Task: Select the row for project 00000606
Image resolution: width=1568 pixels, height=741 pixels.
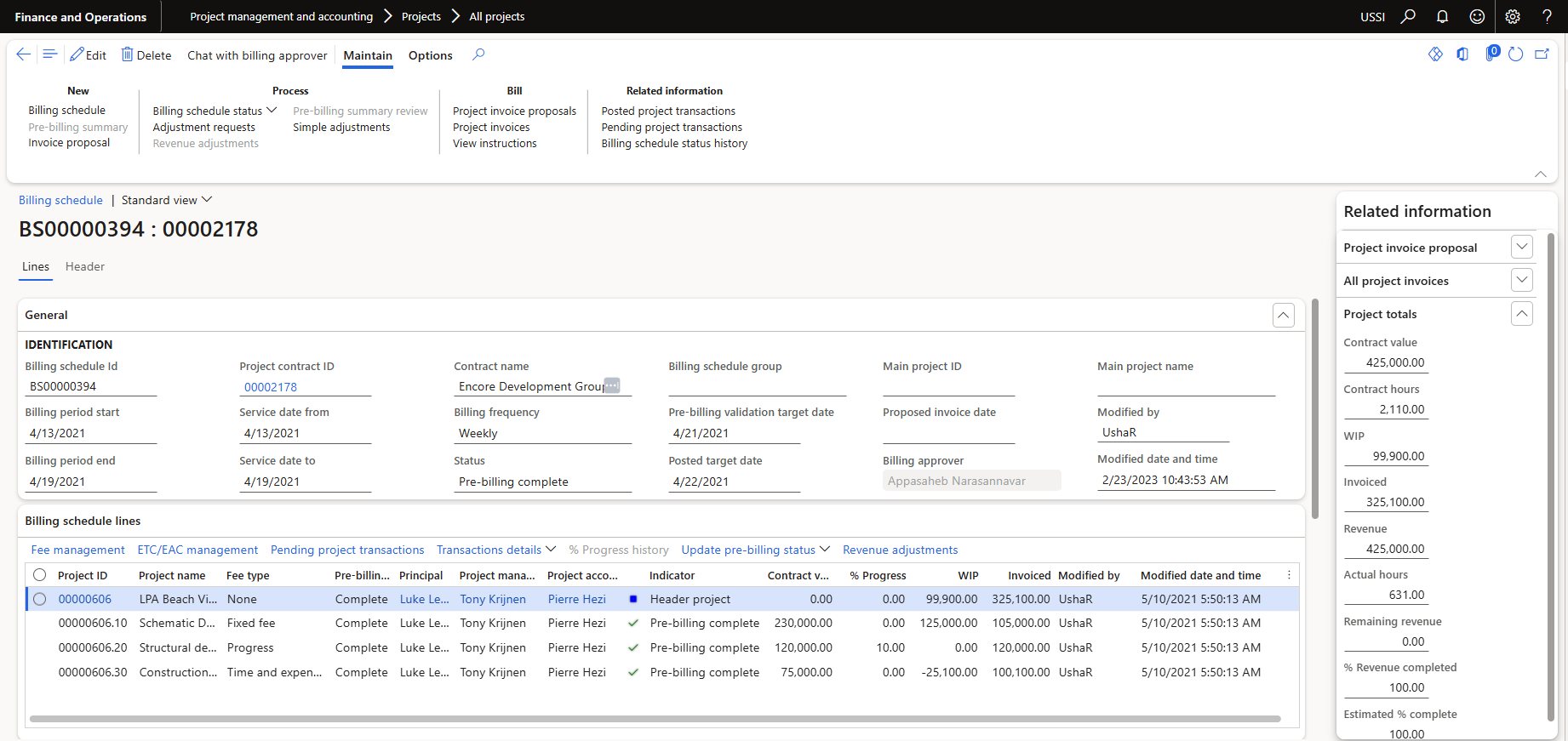Action: pyautogui.click(x=39, y=599)
